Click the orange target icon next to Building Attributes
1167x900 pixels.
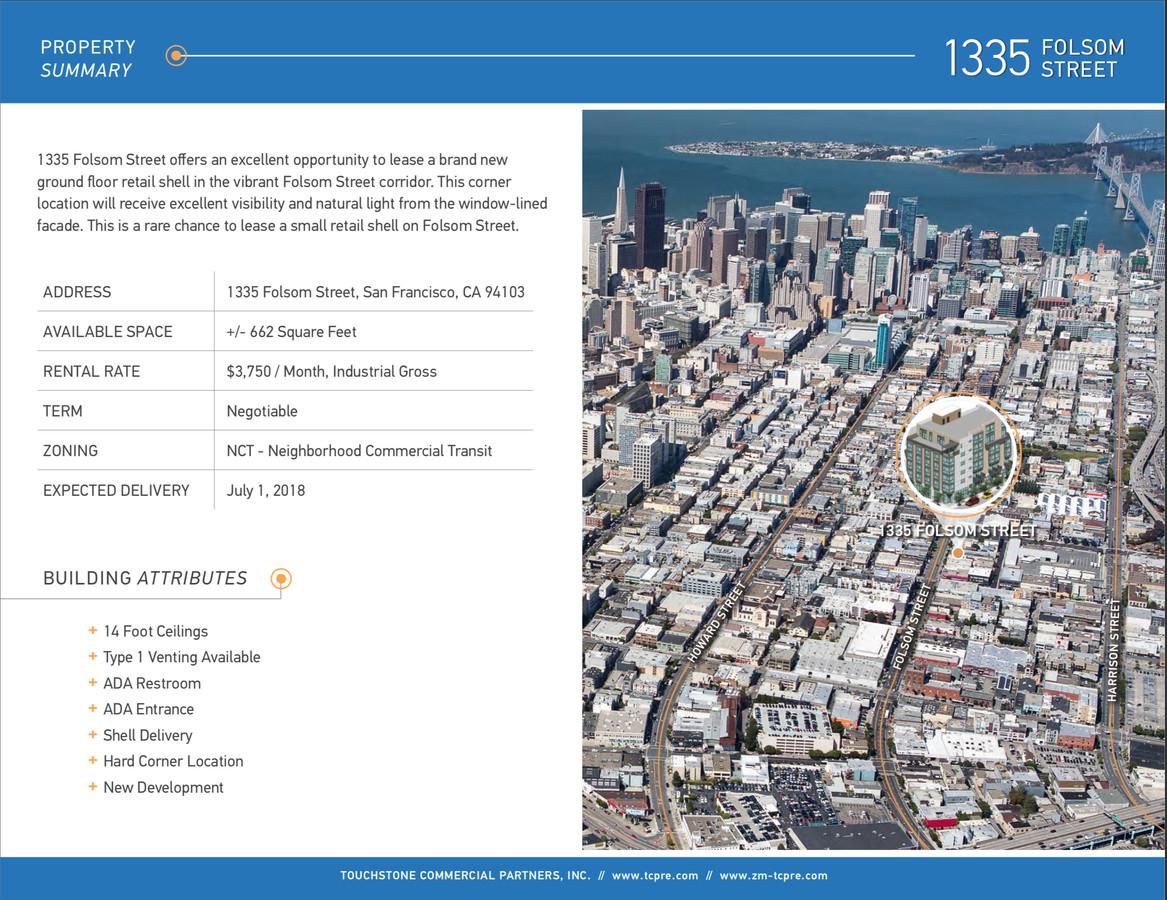tap(281, 578)
